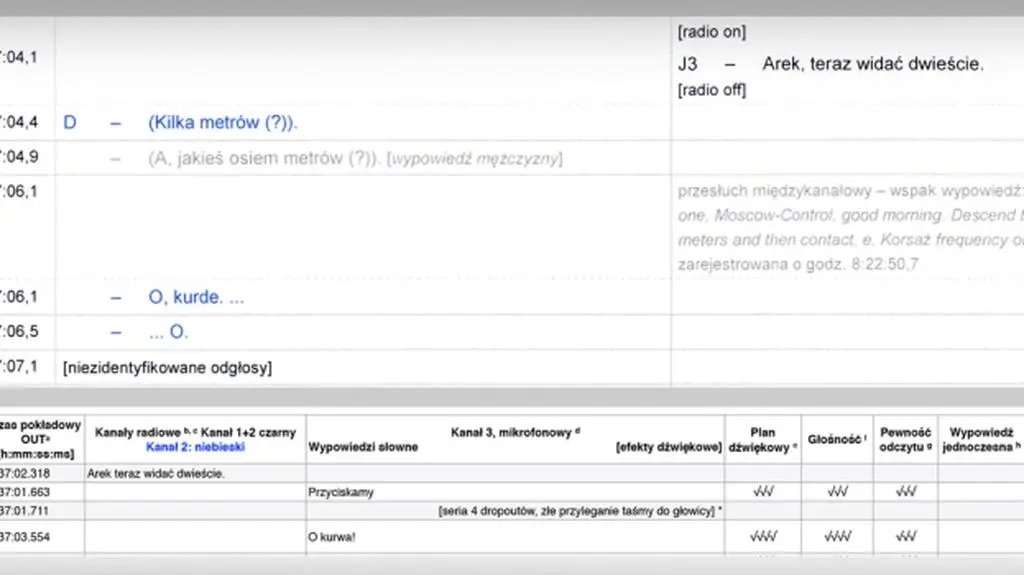This screenshot has width=1024, height=575.
Task: Click the timestamp ':04,1'
Action: pyautogui.click(x=19, y=58)
